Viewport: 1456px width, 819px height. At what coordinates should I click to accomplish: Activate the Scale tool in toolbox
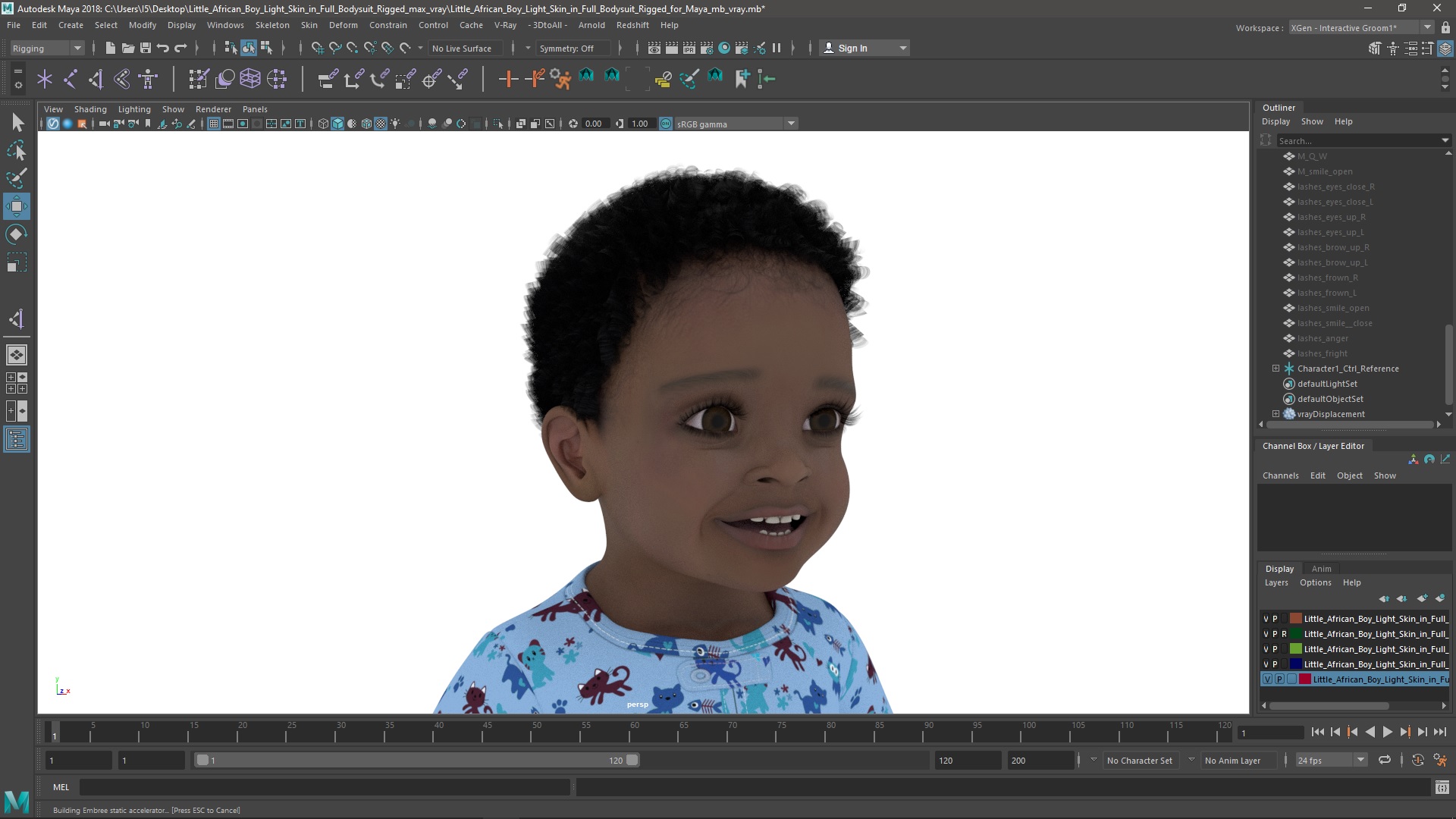click(x=17, y=262)
